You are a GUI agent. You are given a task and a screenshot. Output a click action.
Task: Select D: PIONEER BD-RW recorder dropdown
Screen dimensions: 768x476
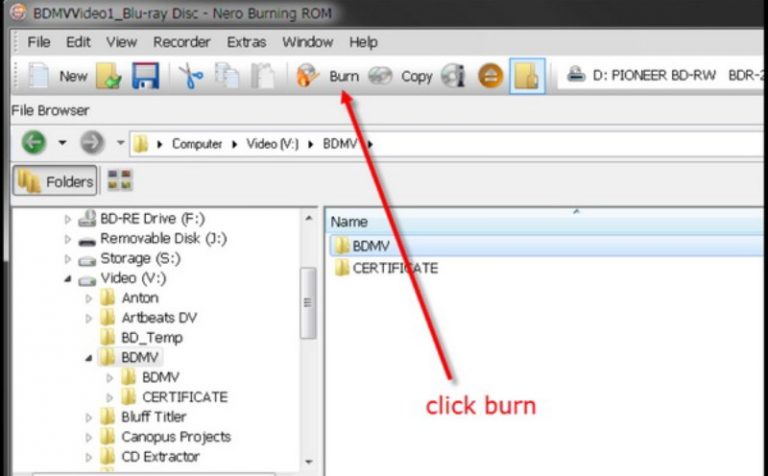[663, 75]
